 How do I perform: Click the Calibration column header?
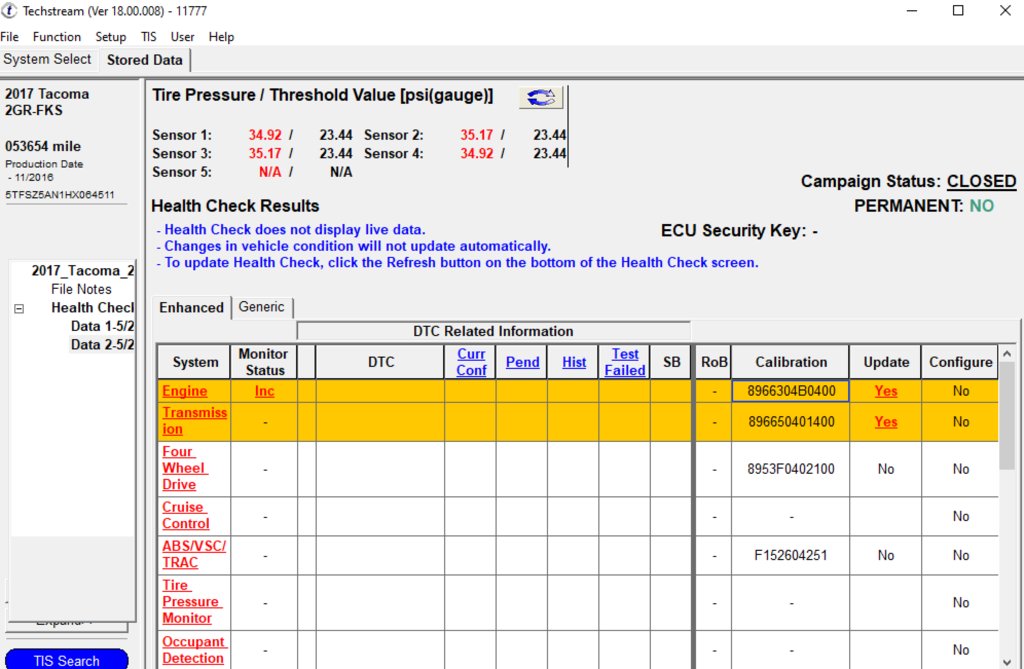tap(791, 362)
